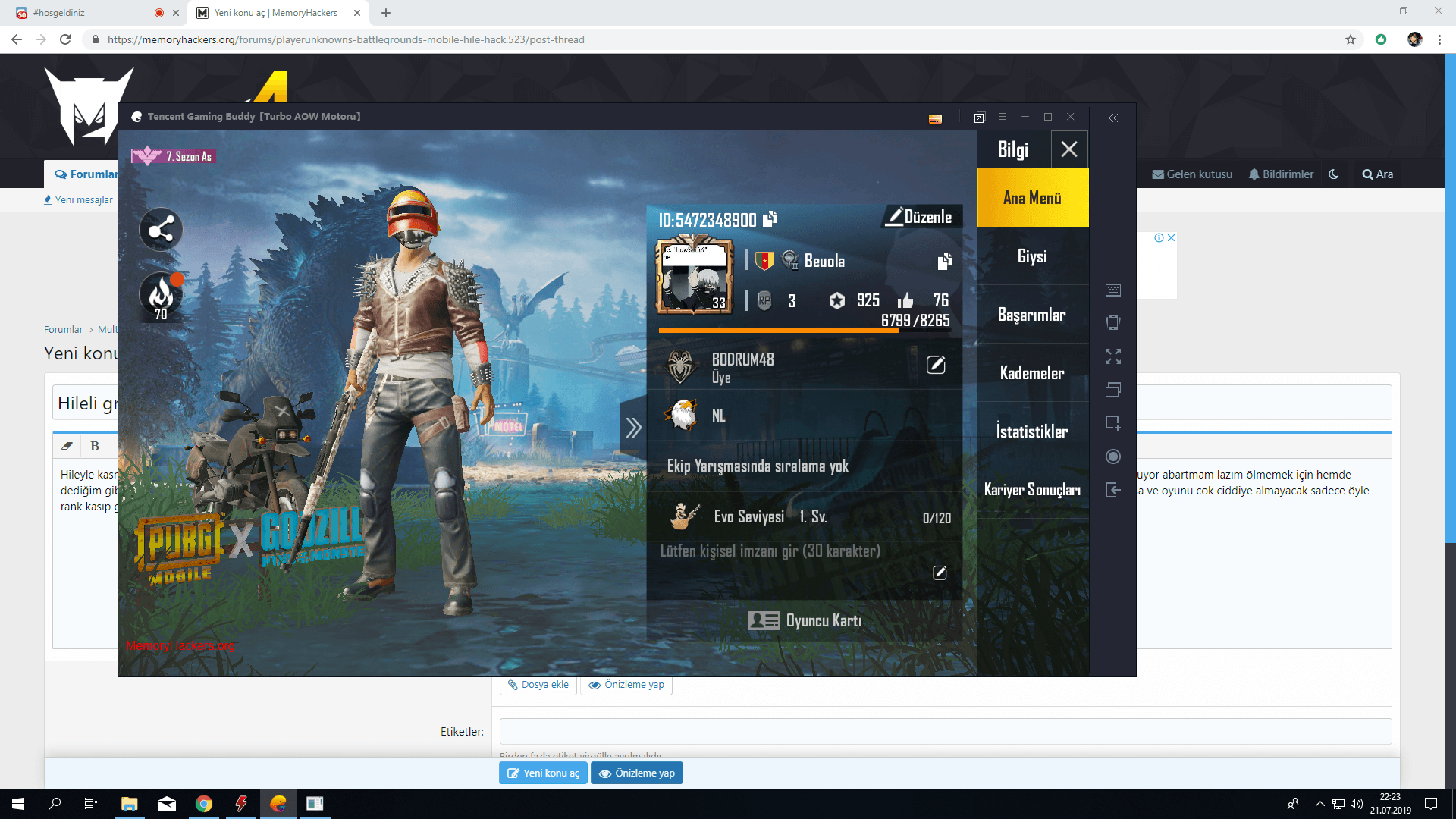Viewport: 1456px width, 819px height.
Task: Select the İstatistikler tab
Action: [1032, 431]
